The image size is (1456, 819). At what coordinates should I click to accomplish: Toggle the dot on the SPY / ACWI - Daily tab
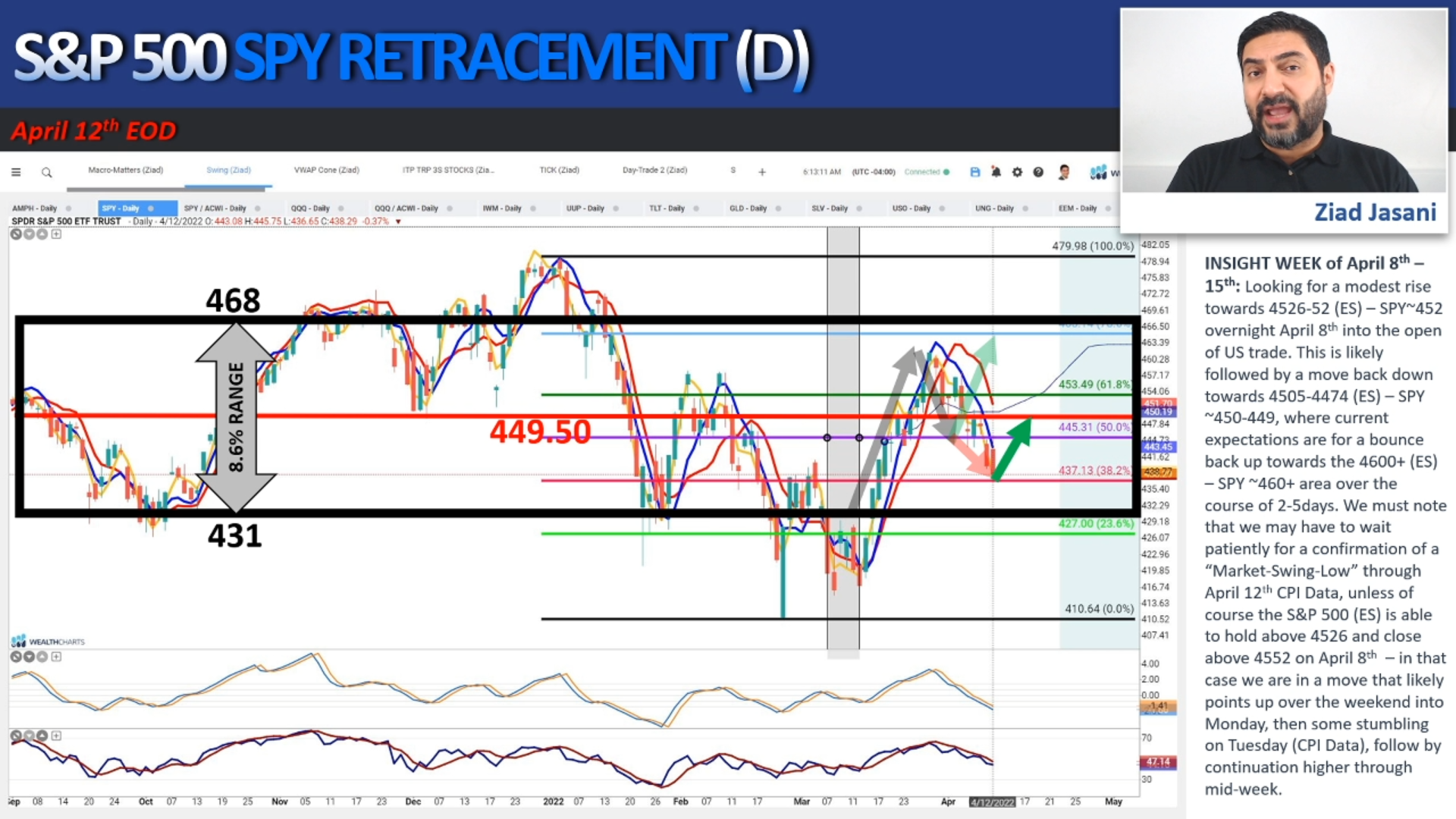point(258,209)
